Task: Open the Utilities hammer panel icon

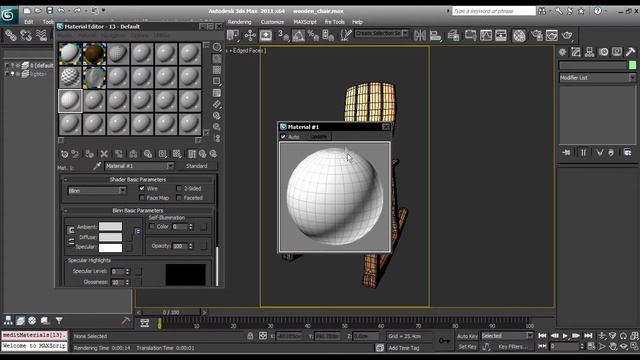Action: point(630,52)
